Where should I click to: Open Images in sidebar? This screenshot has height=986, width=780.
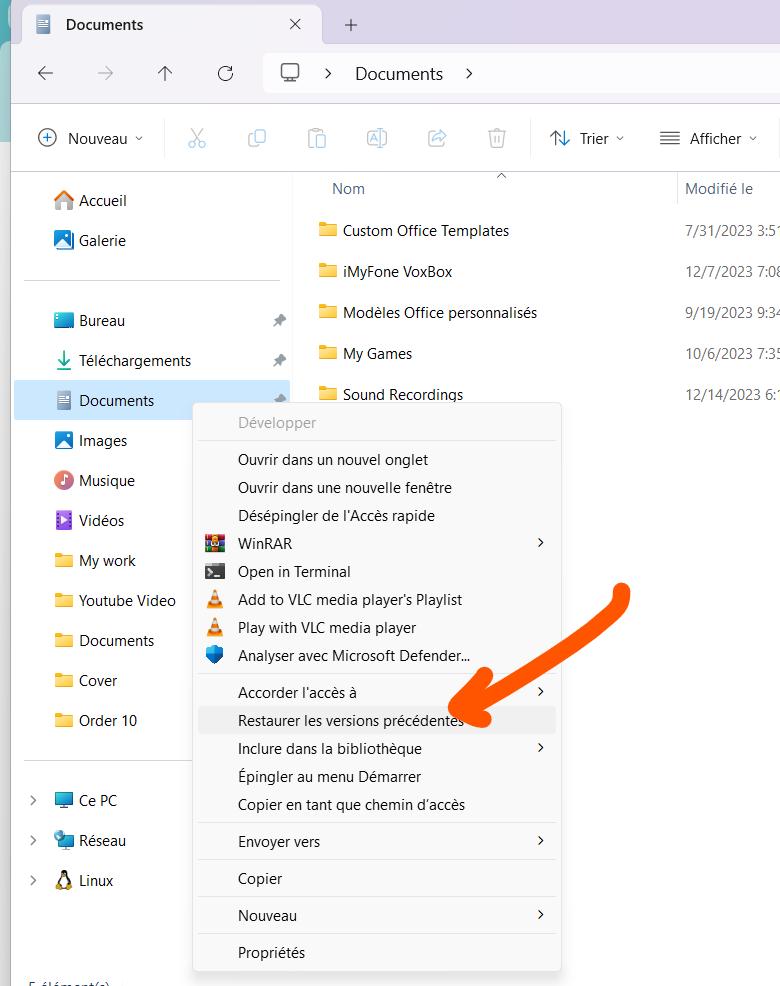tap(91, 441)
